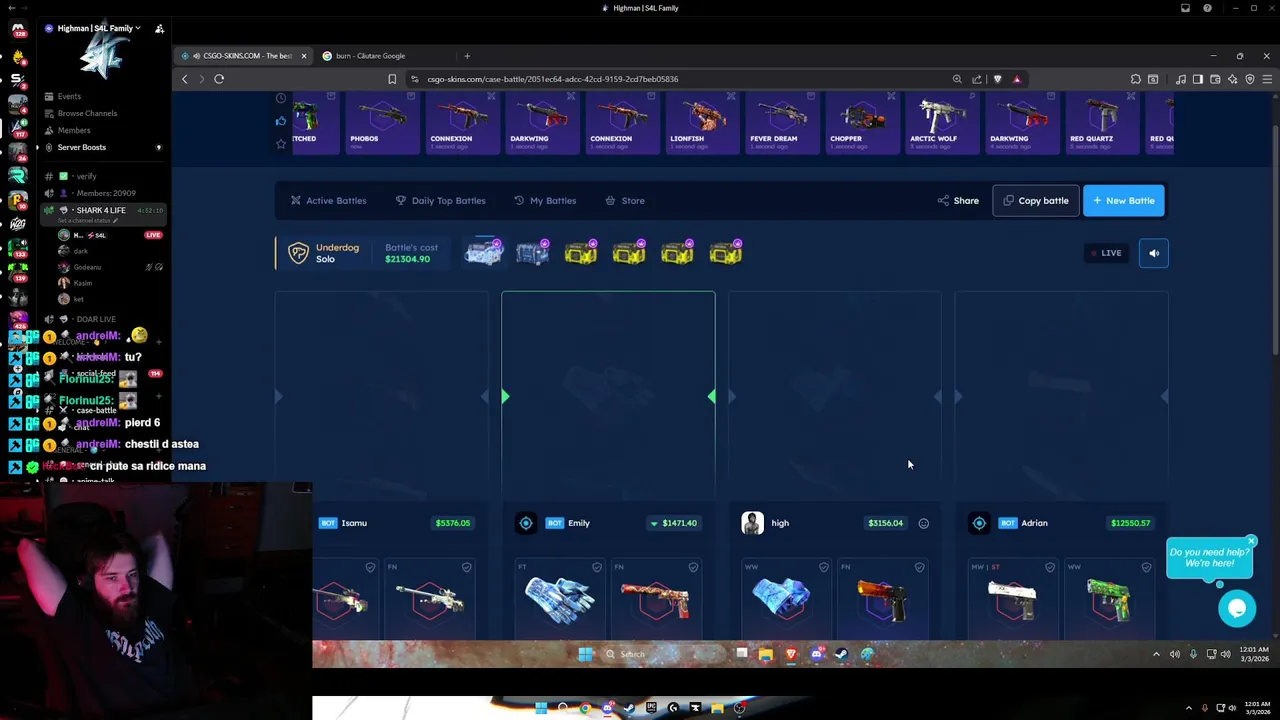Click player high's avatar
This screenshot has height=720, width=1280.
click(x=753, y=523)
